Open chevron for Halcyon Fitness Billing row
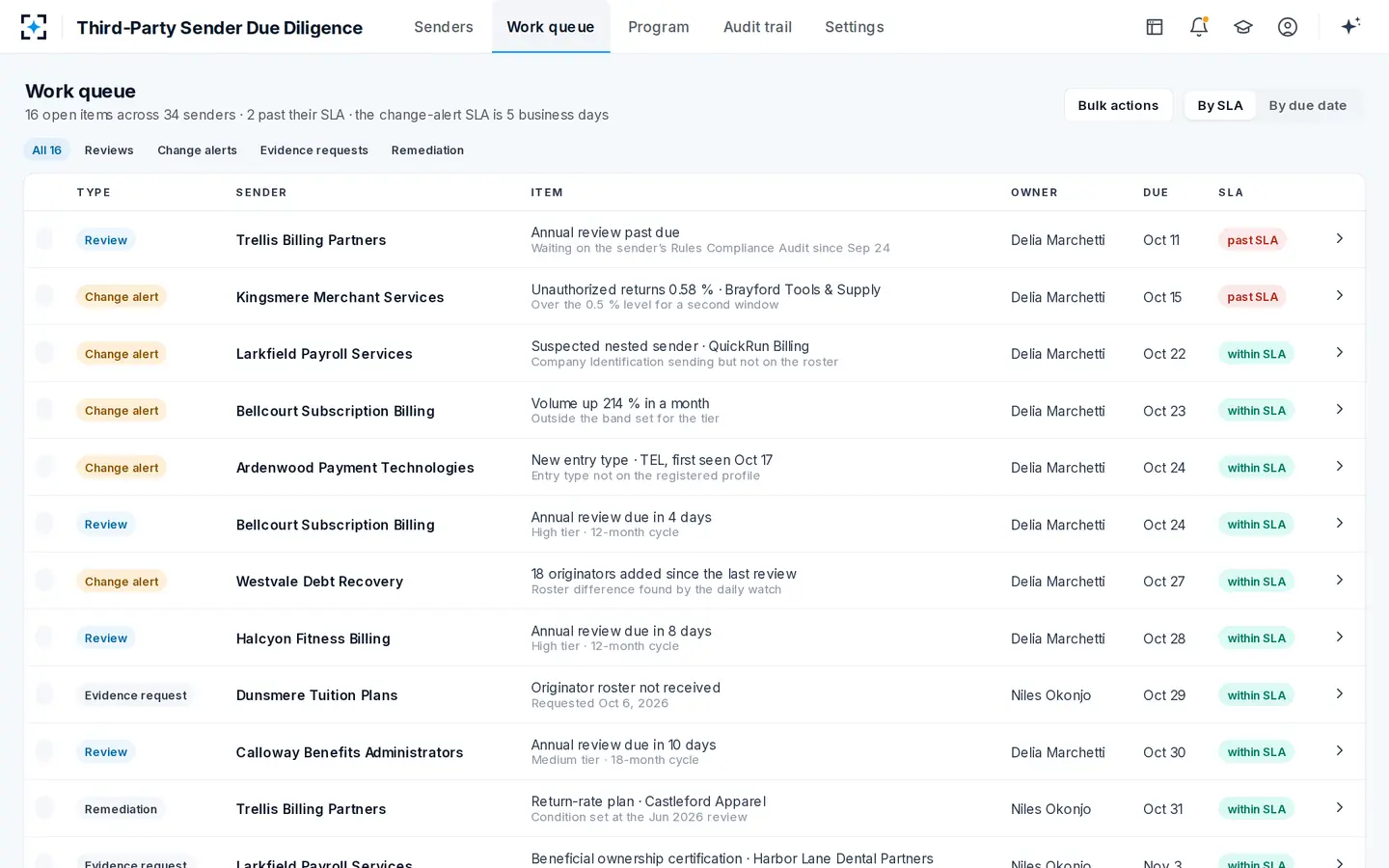The width and height of the screenshot is (1389, 868). click(1340, 637)
